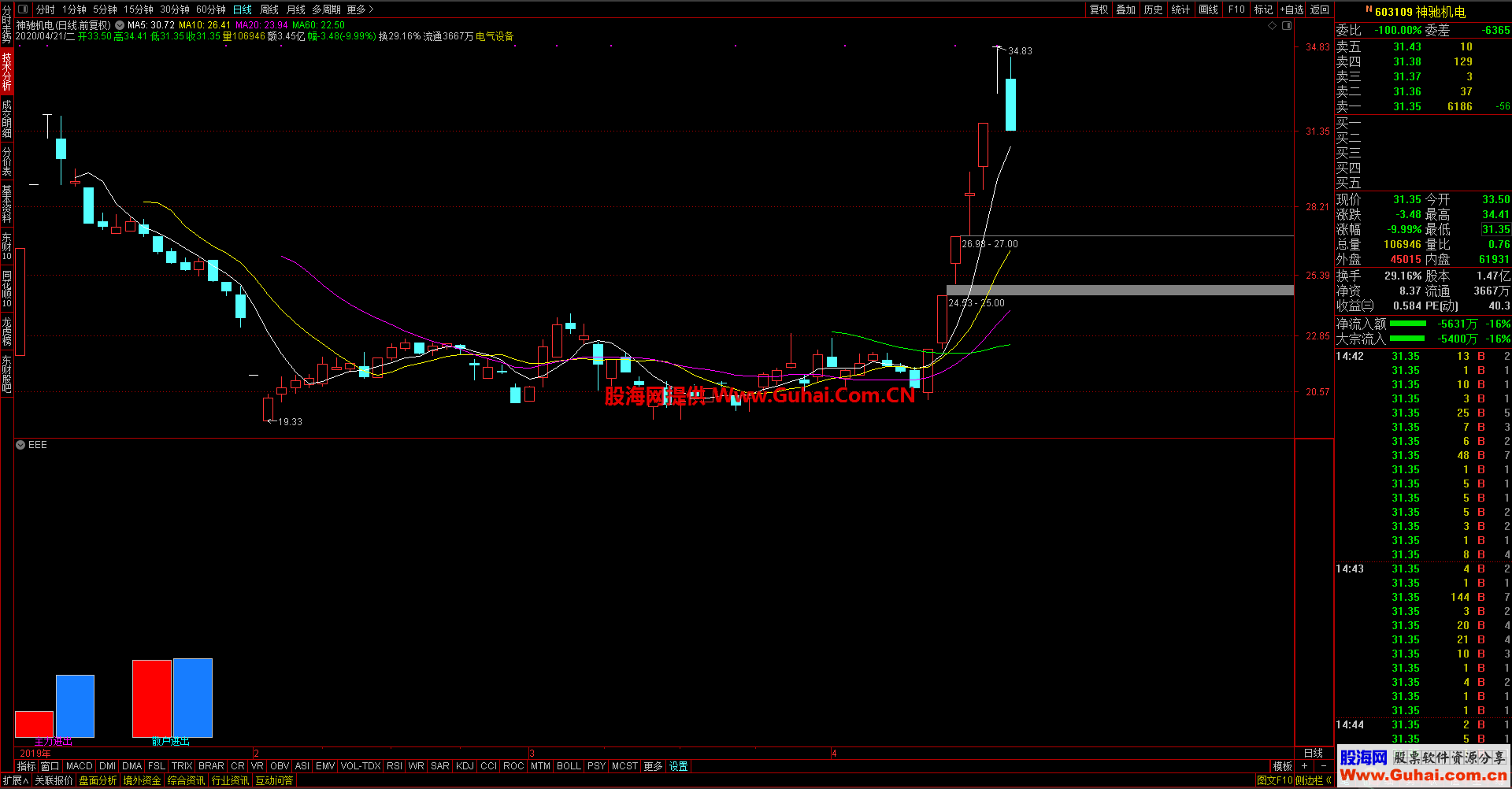This screenshot has height=789, width=1512.
Task: Open 历史 history
Action: (1153, 9)
